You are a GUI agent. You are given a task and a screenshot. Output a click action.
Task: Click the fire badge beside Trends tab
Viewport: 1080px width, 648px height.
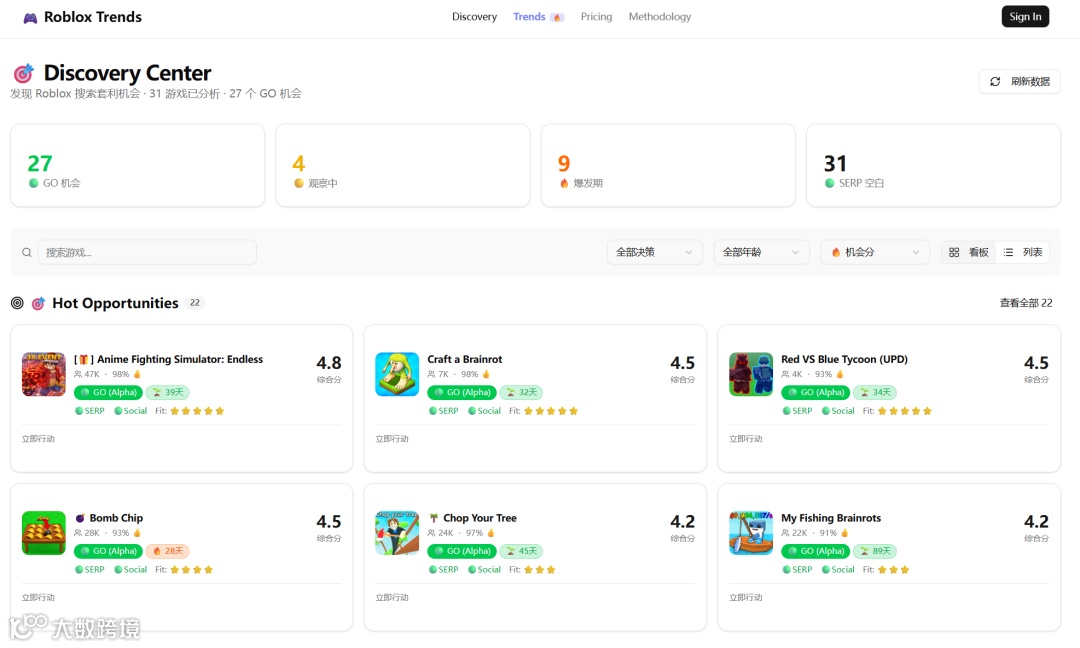coord(557,17)
